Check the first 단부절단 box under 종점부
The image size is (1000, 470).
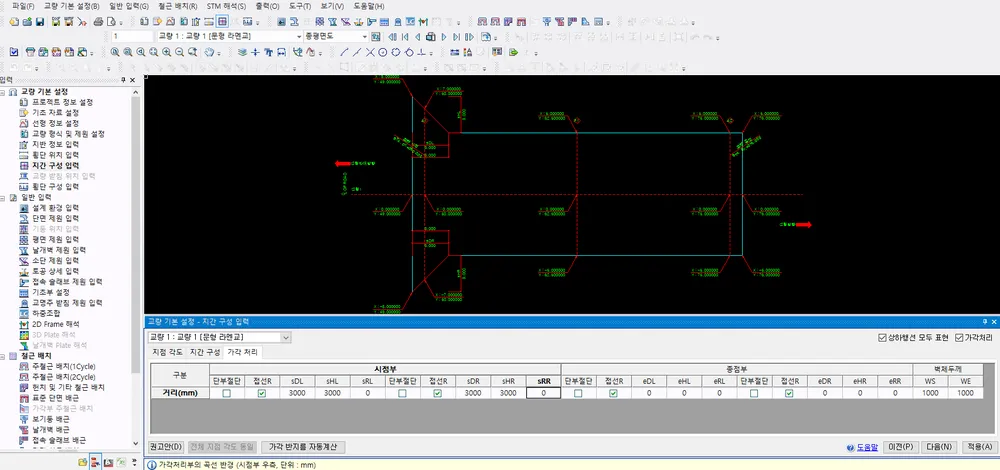(578, 393)
